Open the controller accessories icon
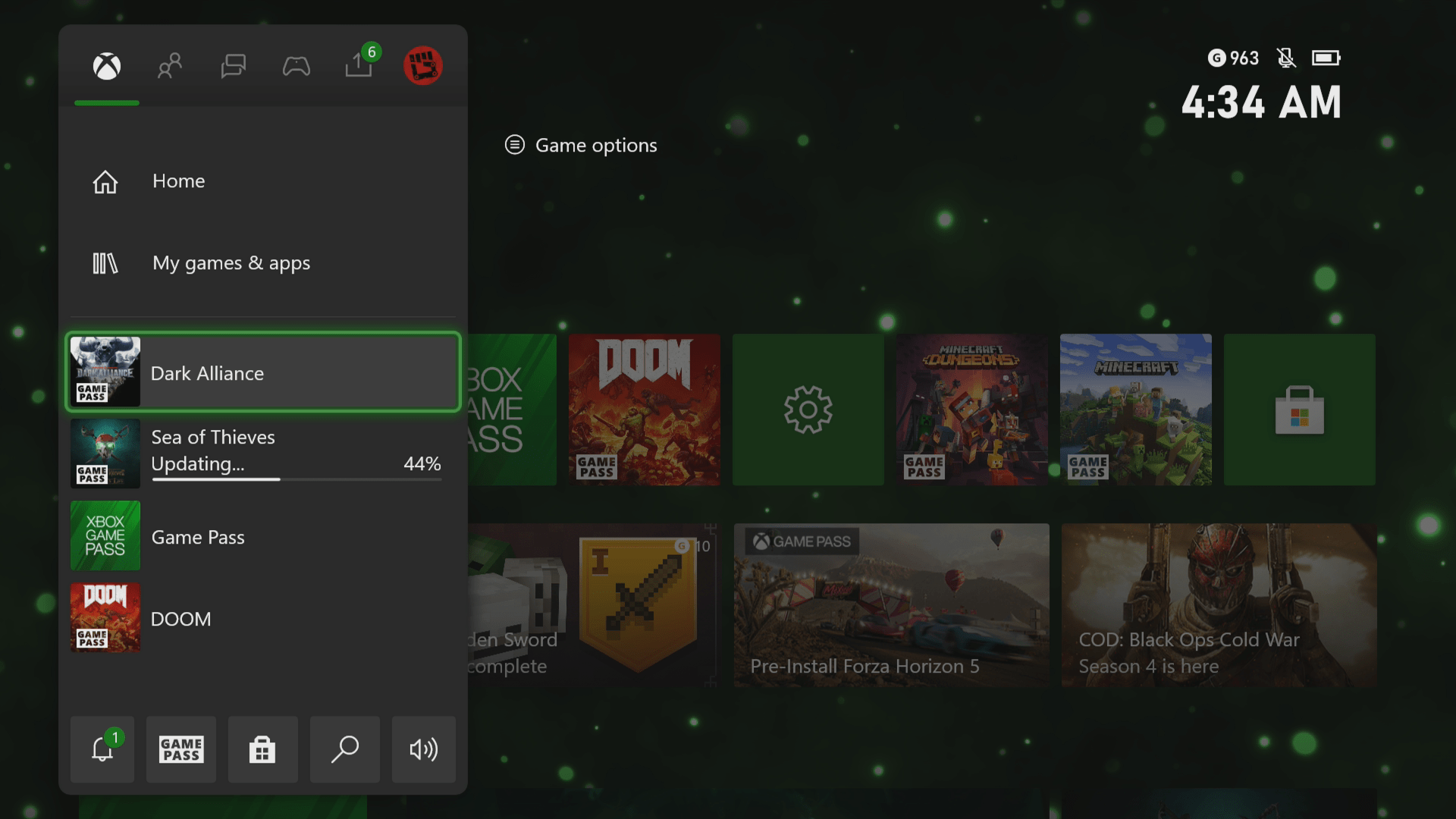Screen dimensions: 1456x819 (x=297, y=67)
